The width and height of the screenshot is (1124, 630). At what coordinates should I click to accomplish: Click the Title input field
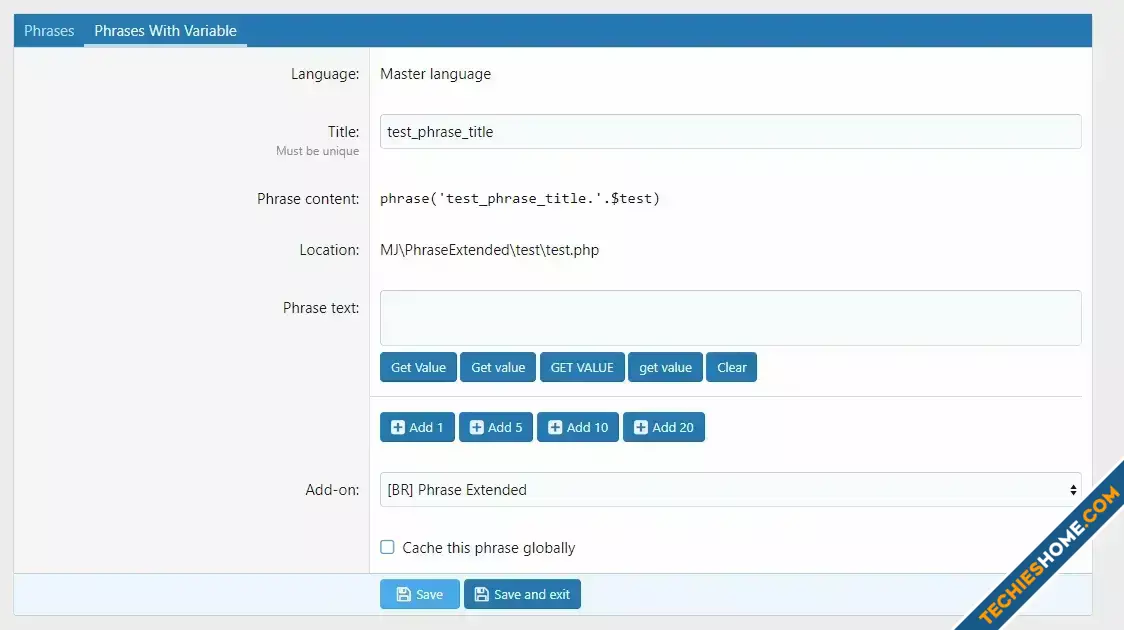(730, 132)
